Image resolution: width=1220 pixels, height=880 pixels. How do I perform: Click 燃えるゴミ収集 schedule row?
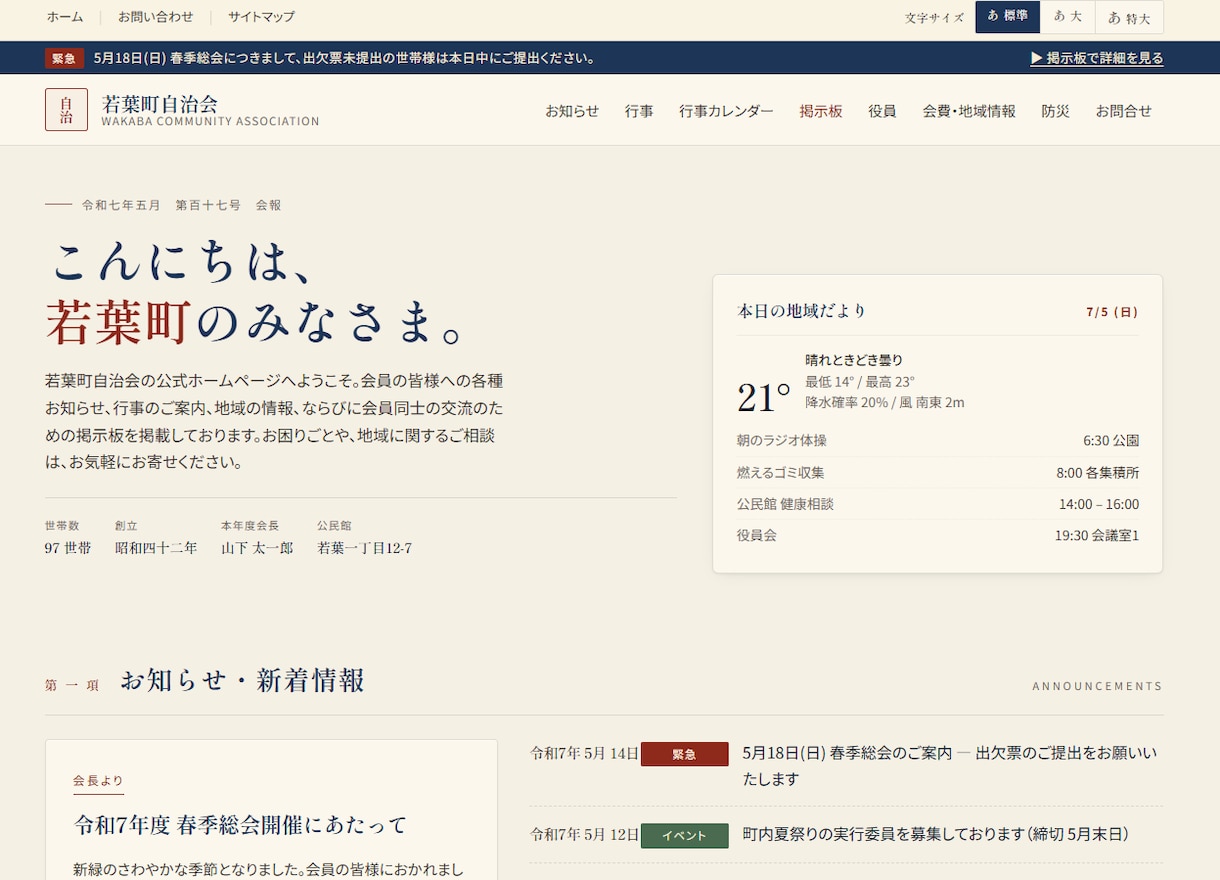pos(938,472)
